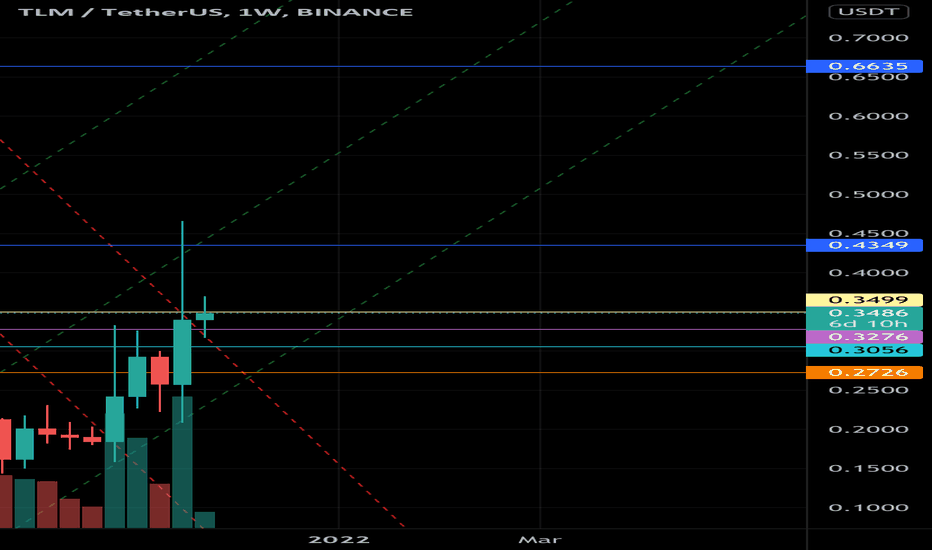Click the 0.1500 price scale value
Screen dimensions: 932x550
coord(868,469)
